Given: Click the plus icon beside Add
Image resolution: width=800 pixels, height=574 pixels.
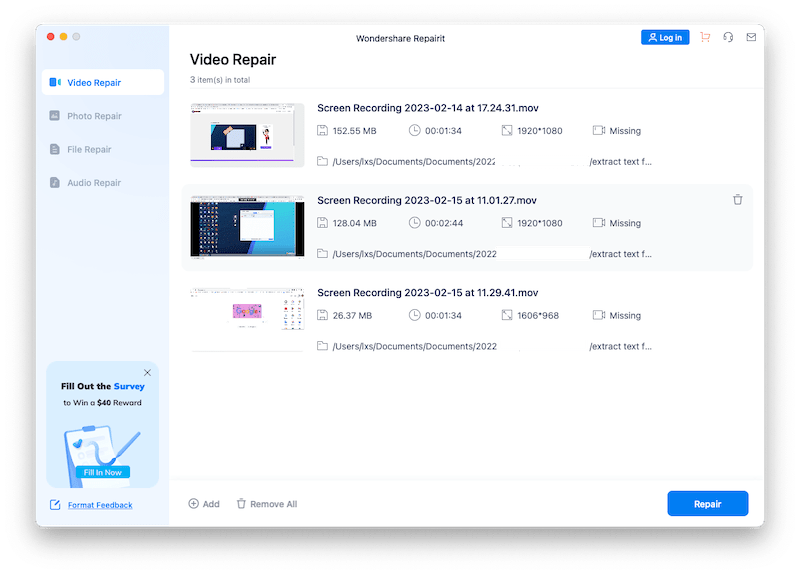Looking at the screenshot, I should click(x=193, y=504).
